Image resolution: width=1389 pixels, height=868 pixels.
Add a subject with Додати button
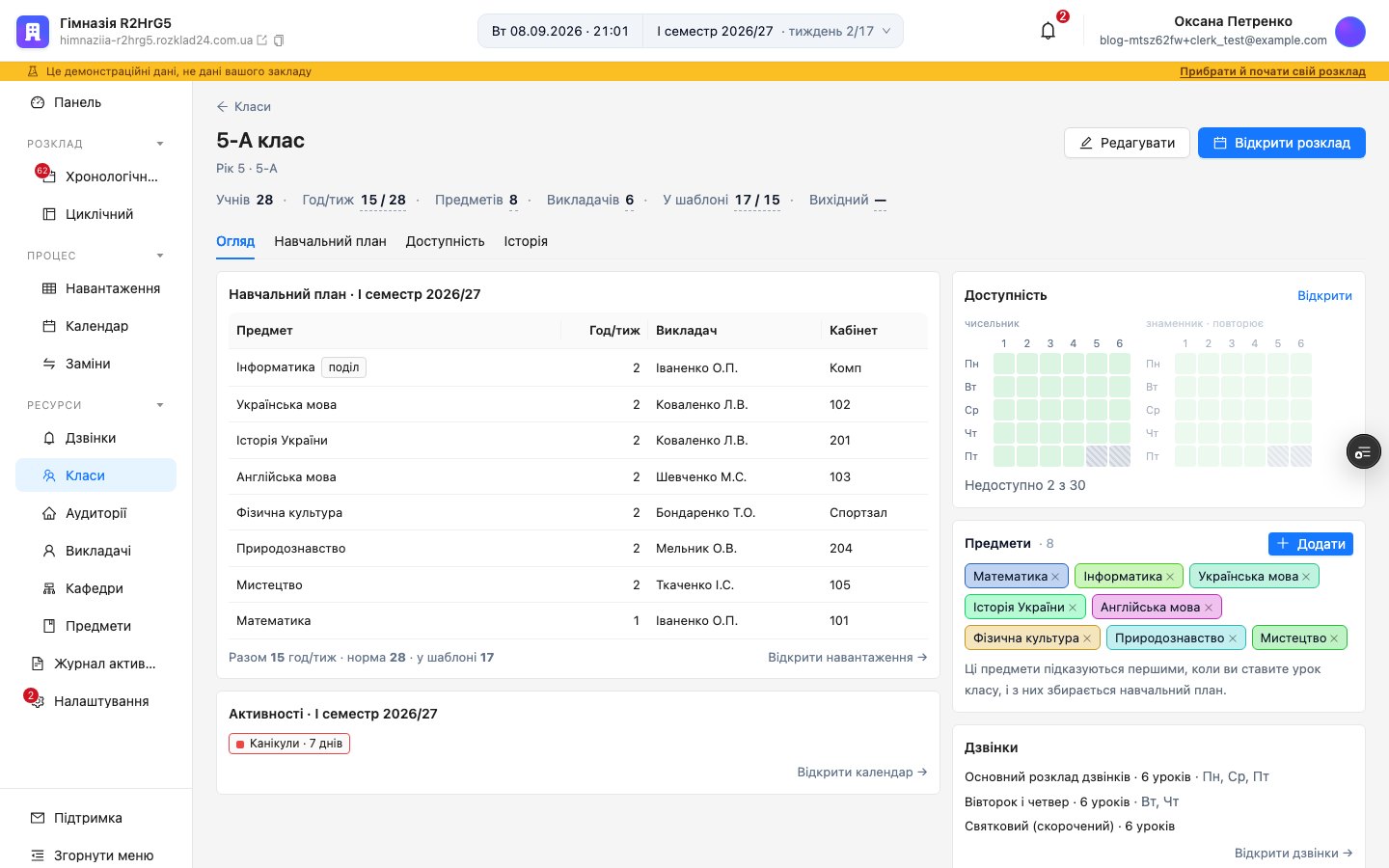(x=1310, y=544)
